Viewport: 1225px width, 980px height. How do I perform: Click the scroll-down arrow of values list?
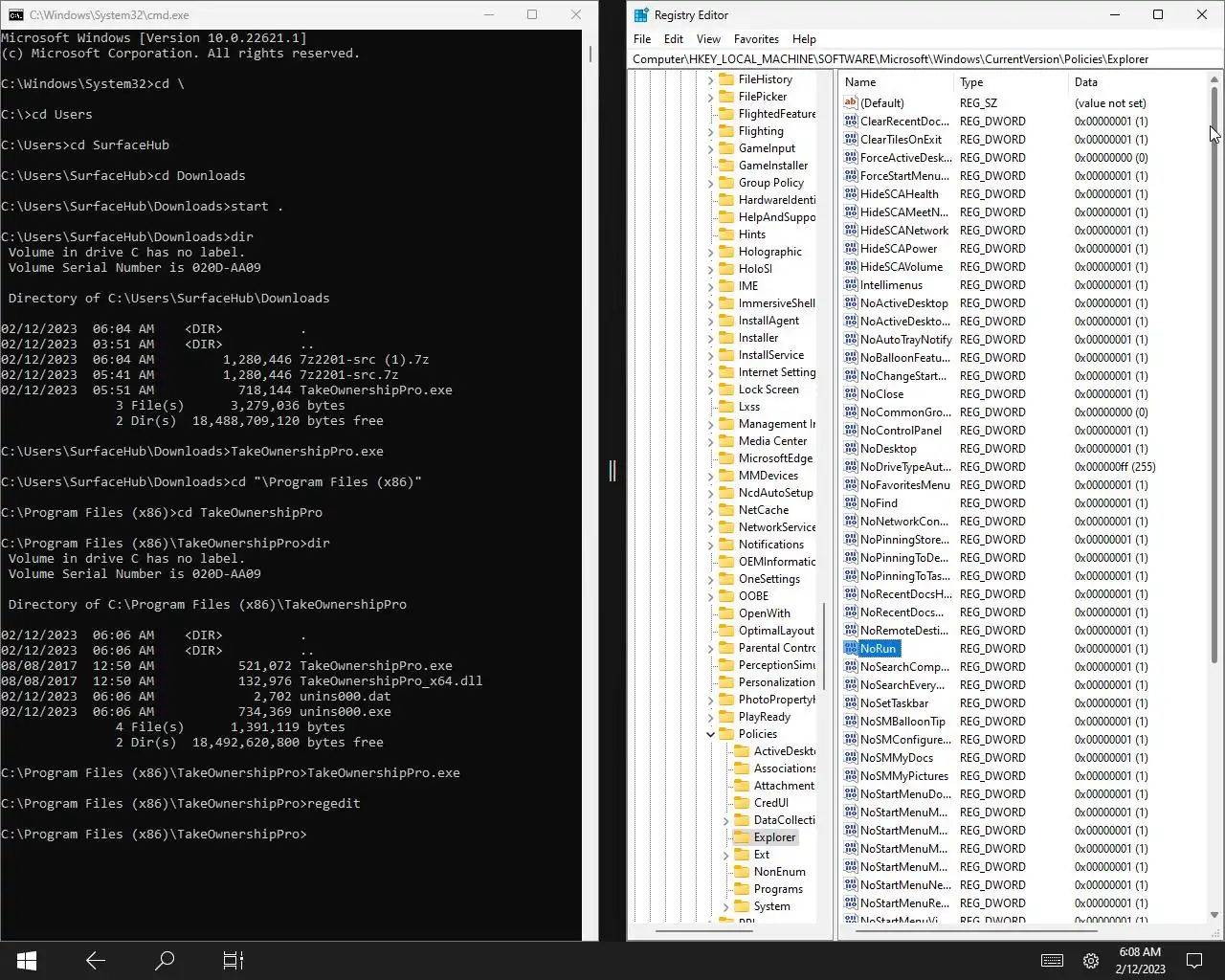[x=1214, y=916]
